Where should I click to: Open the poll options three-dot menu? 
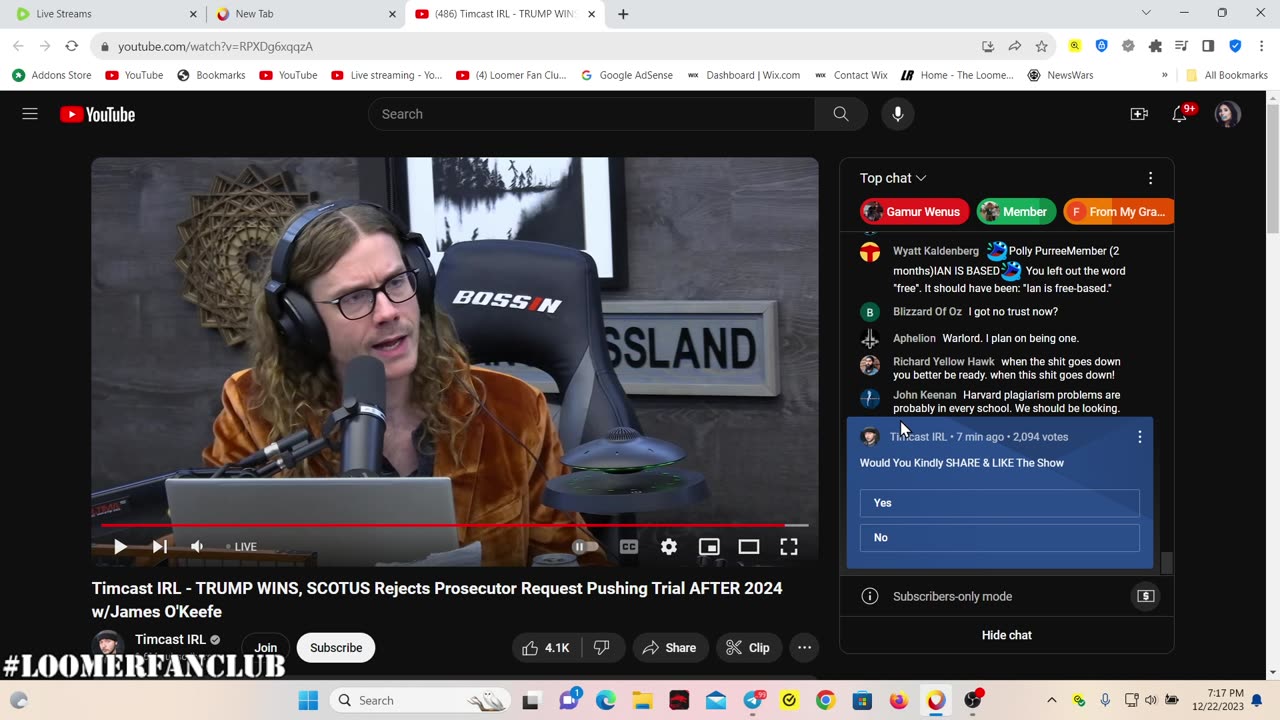pos(1139,437)
